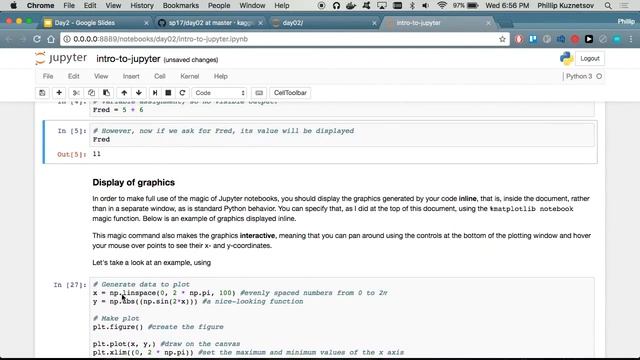640x360 pixels.
Task: Open macOS Spotlight search
Action: click(x=608, y=6)
